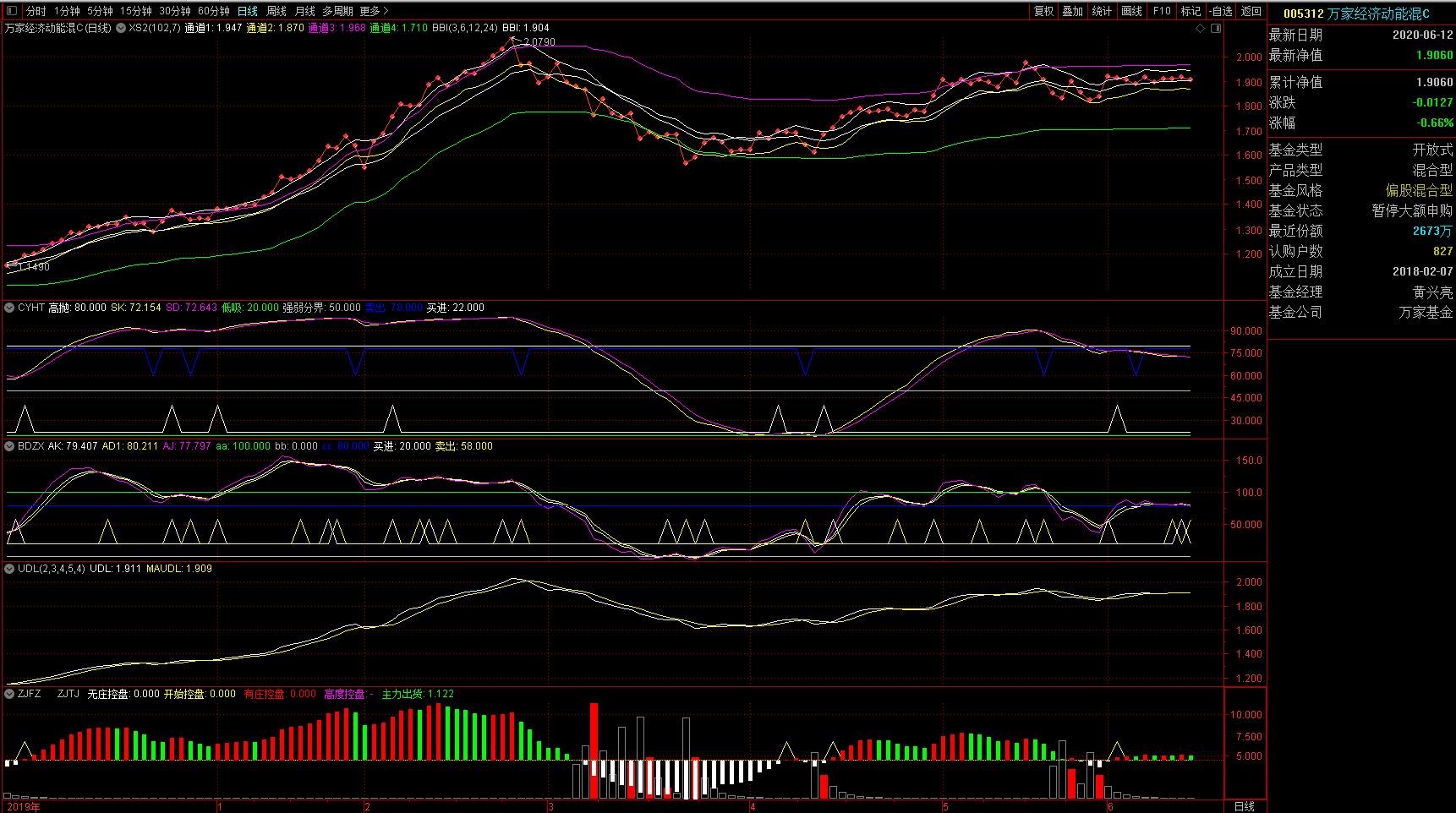Click the ZJFZ indicator name
Viewport: 1456px width, 813px height.
point(30,694)
